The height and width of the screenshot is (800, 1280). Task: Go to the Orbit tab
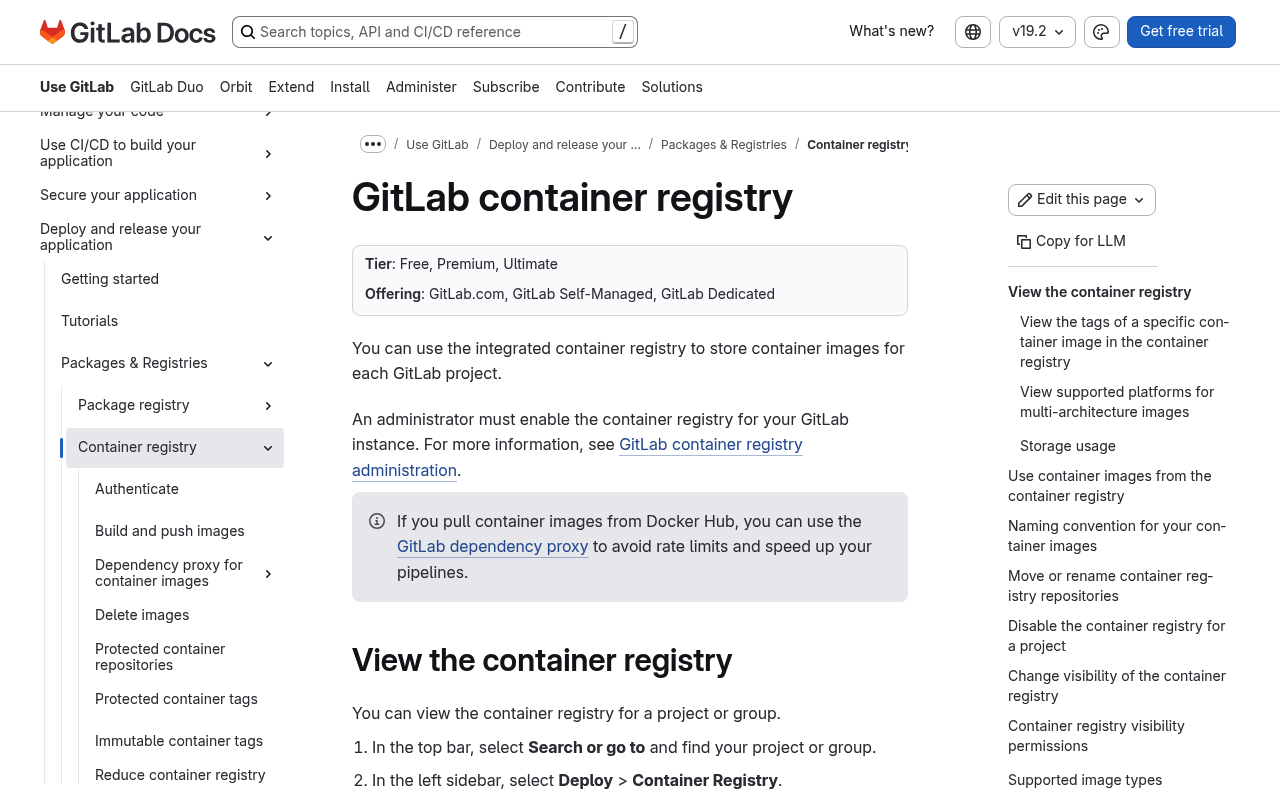coord(236,87)
